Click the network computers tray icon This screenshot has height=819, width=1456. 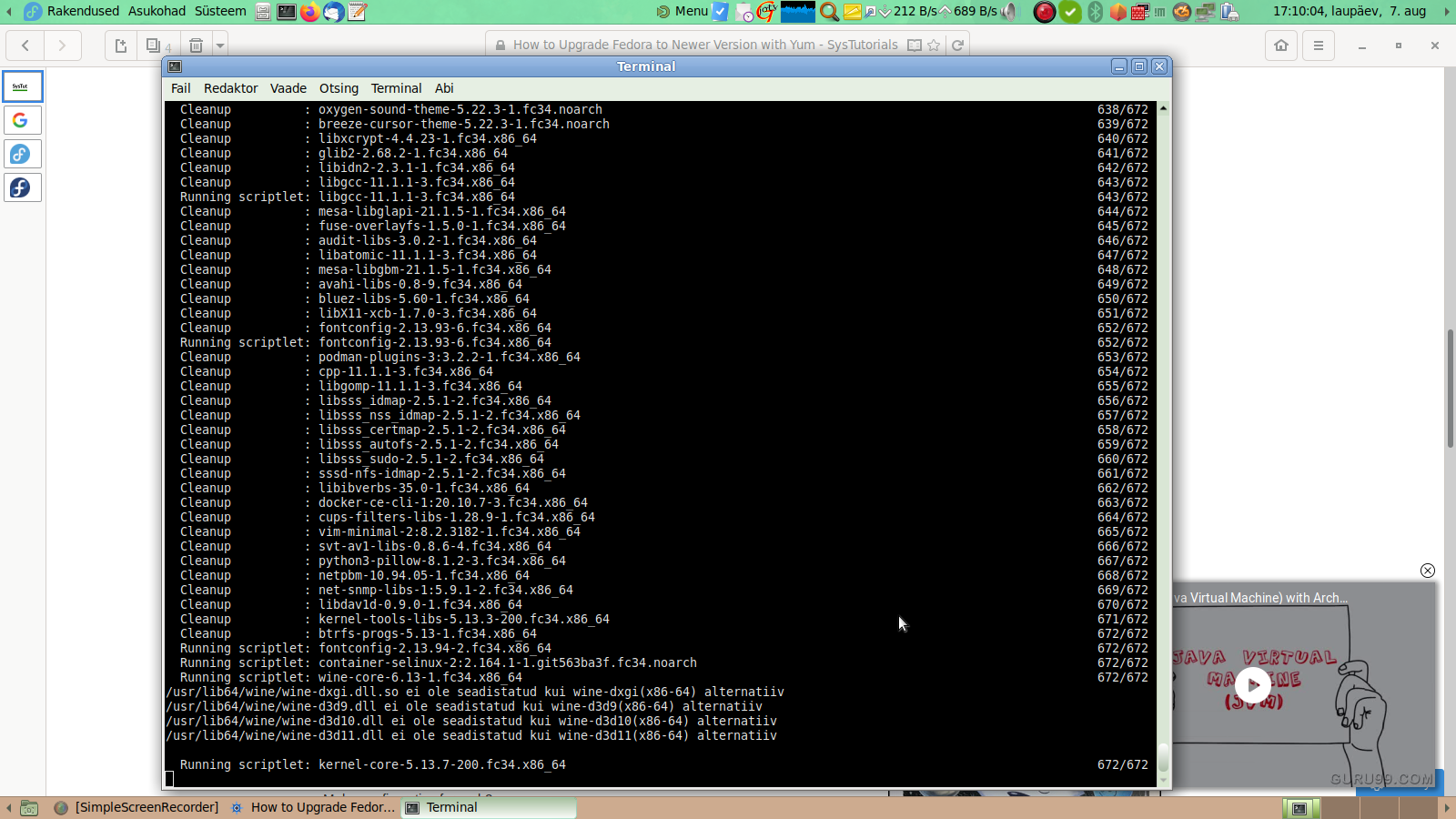click(x=1206, y=12)
